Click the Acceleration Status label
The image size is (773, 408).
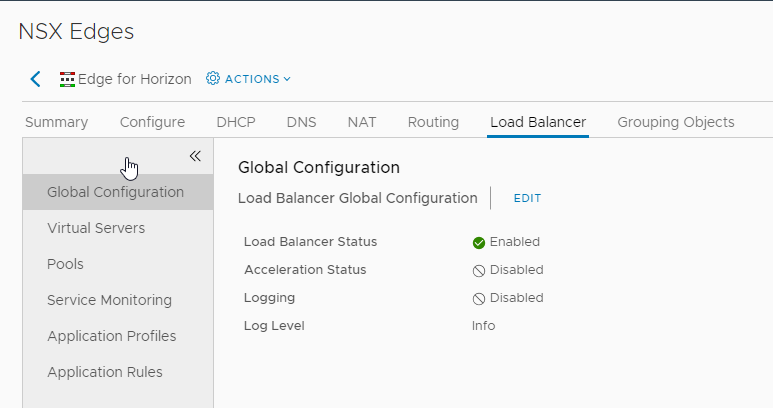click(305, 270)
